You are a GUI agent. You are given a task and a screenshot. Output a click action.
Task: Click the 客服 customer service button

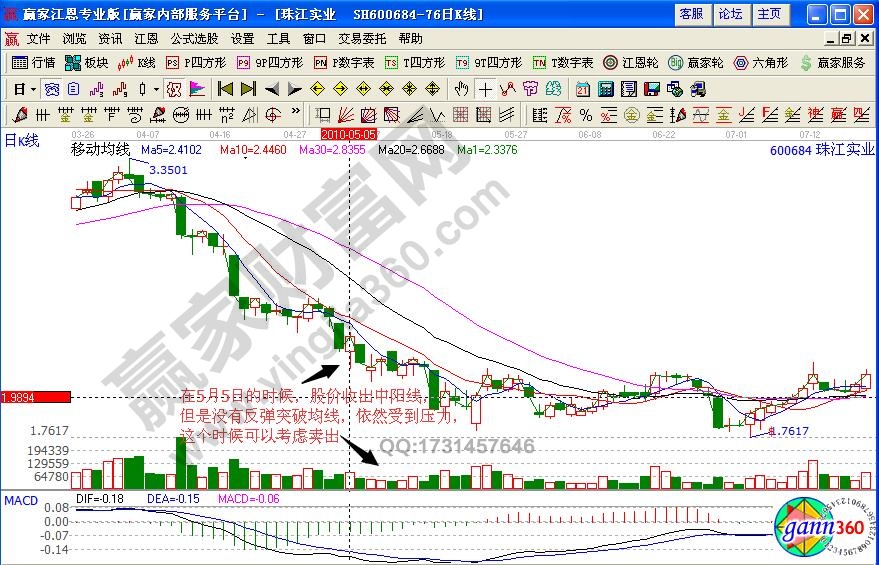point(691,14)
